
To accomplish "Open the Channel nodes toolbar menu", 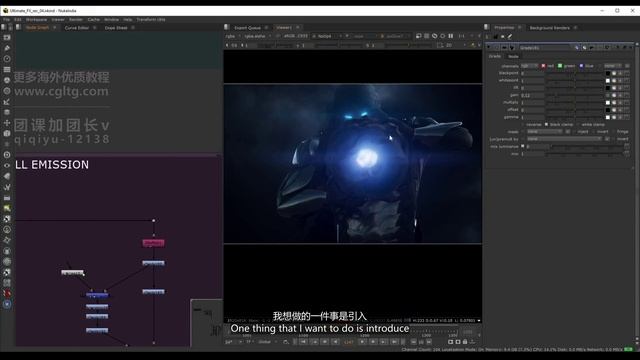I will [7, 69].
